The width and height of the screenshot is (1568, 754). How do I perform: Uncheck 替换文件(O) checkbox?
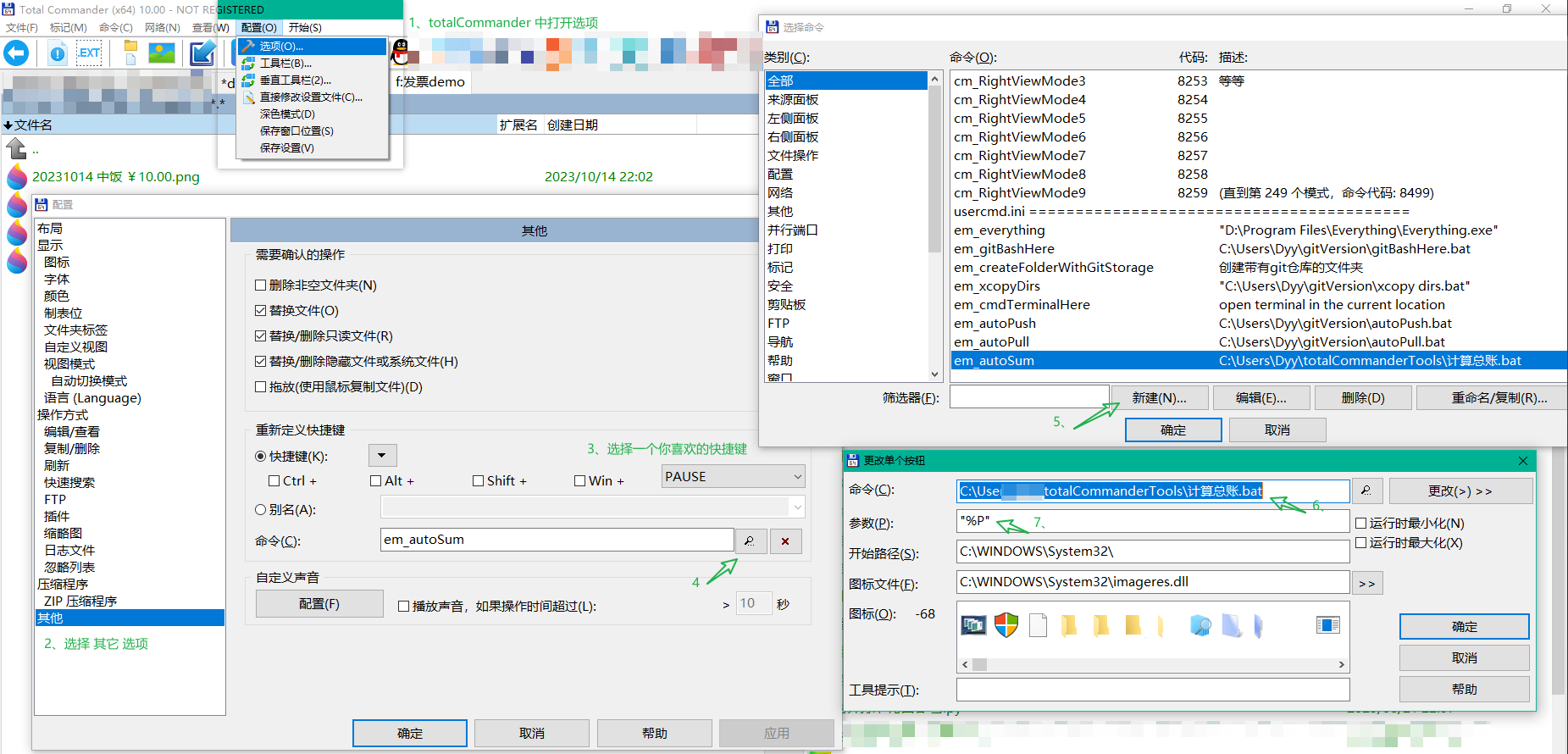pos(261,311)
